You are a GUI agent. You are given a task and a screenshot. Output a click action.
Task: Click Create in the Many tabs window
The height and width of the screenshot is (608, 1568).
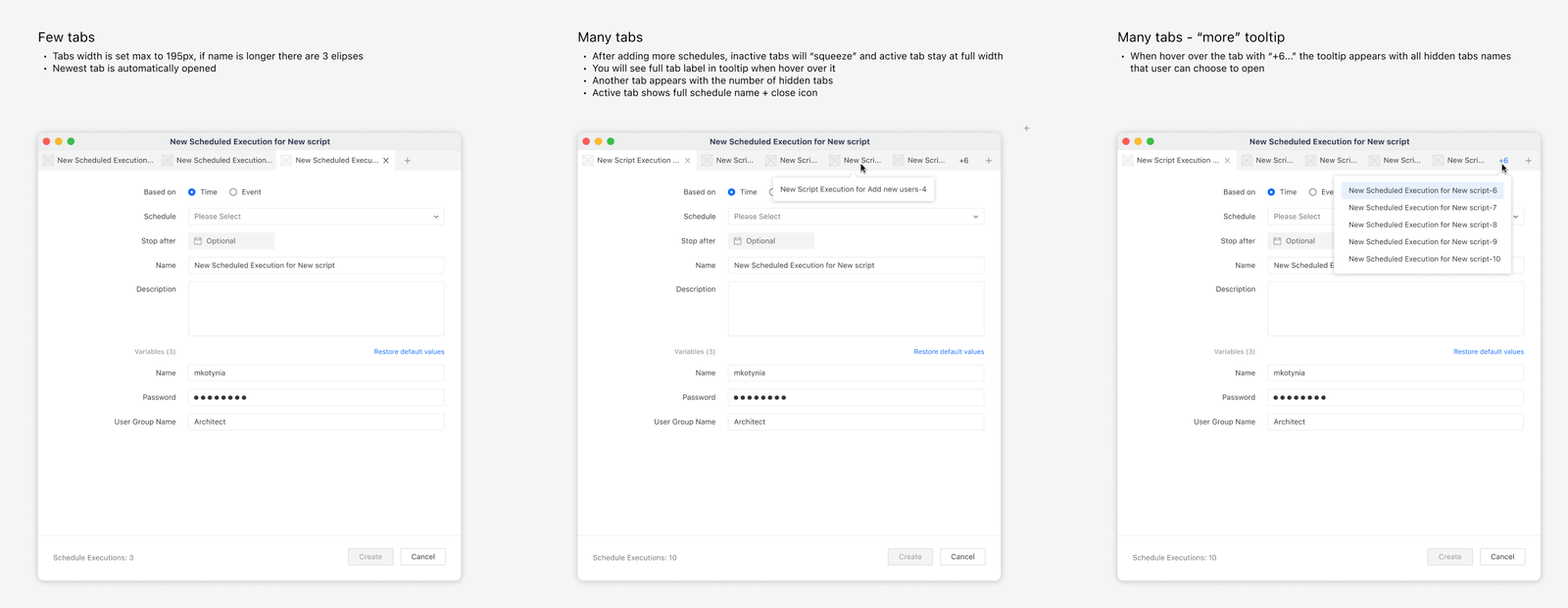[x=910, y=557]
